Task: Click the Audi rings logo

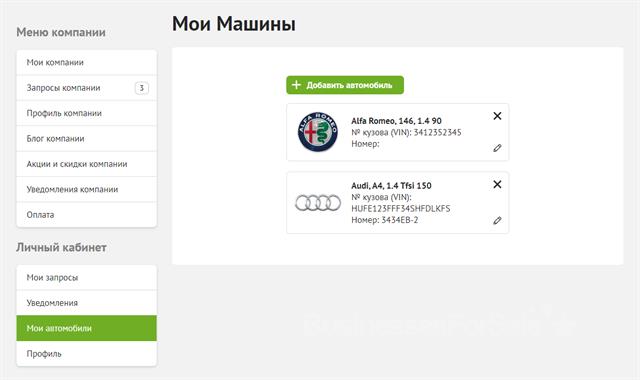Action: pyautogui.click(x=318, y=203)
